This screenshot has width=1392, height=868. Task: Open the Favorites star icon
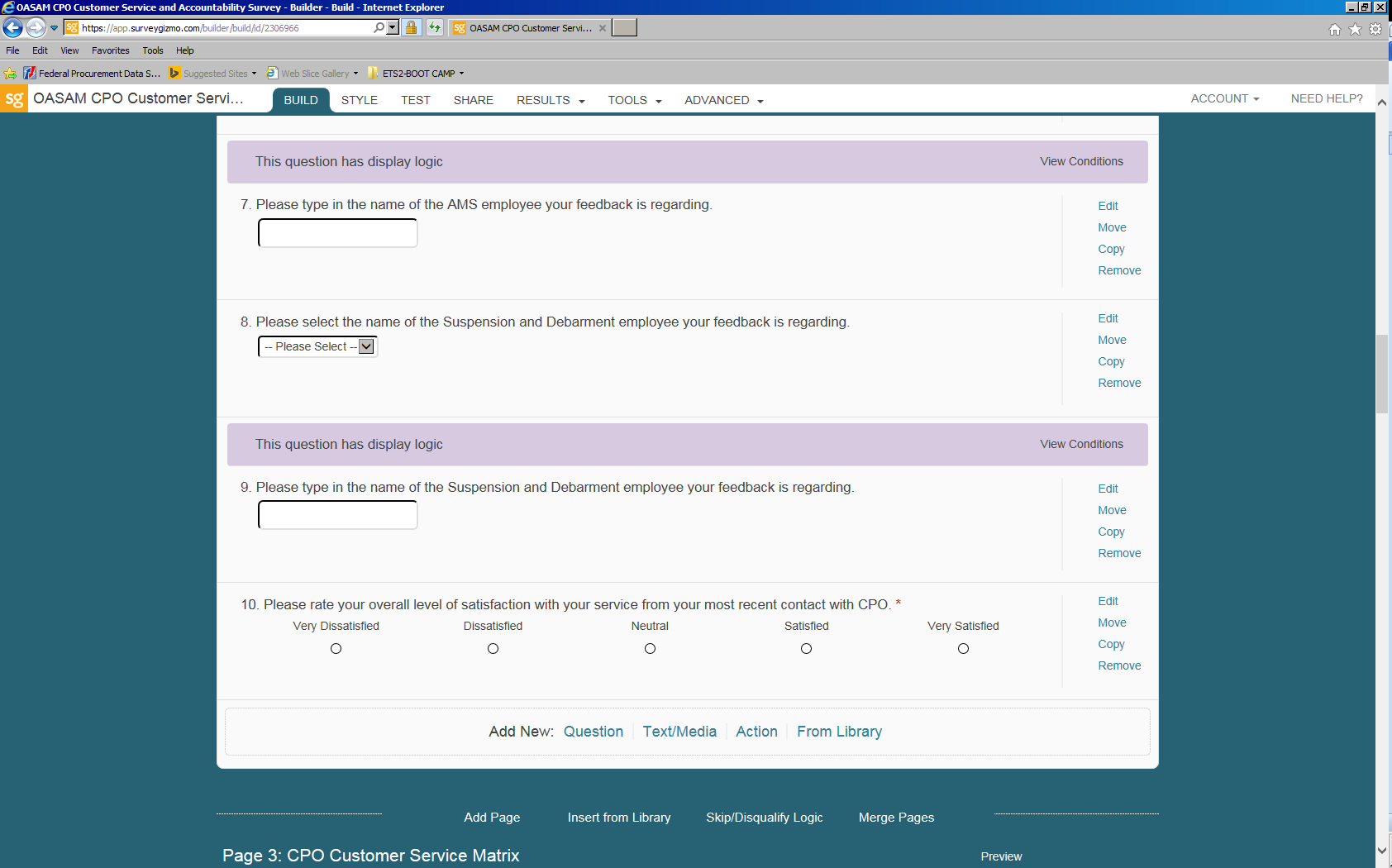click(1355, 29)
